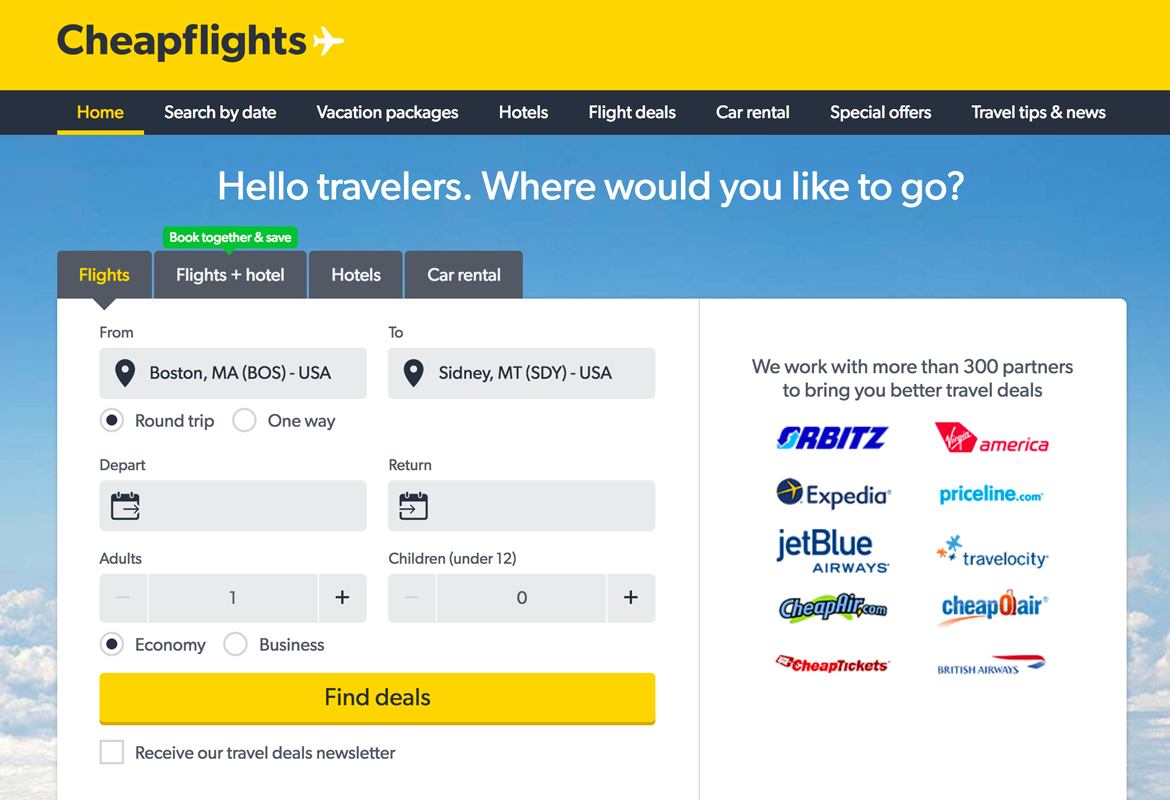
Task: Increase the number of adults
Action: pos(342,598)
